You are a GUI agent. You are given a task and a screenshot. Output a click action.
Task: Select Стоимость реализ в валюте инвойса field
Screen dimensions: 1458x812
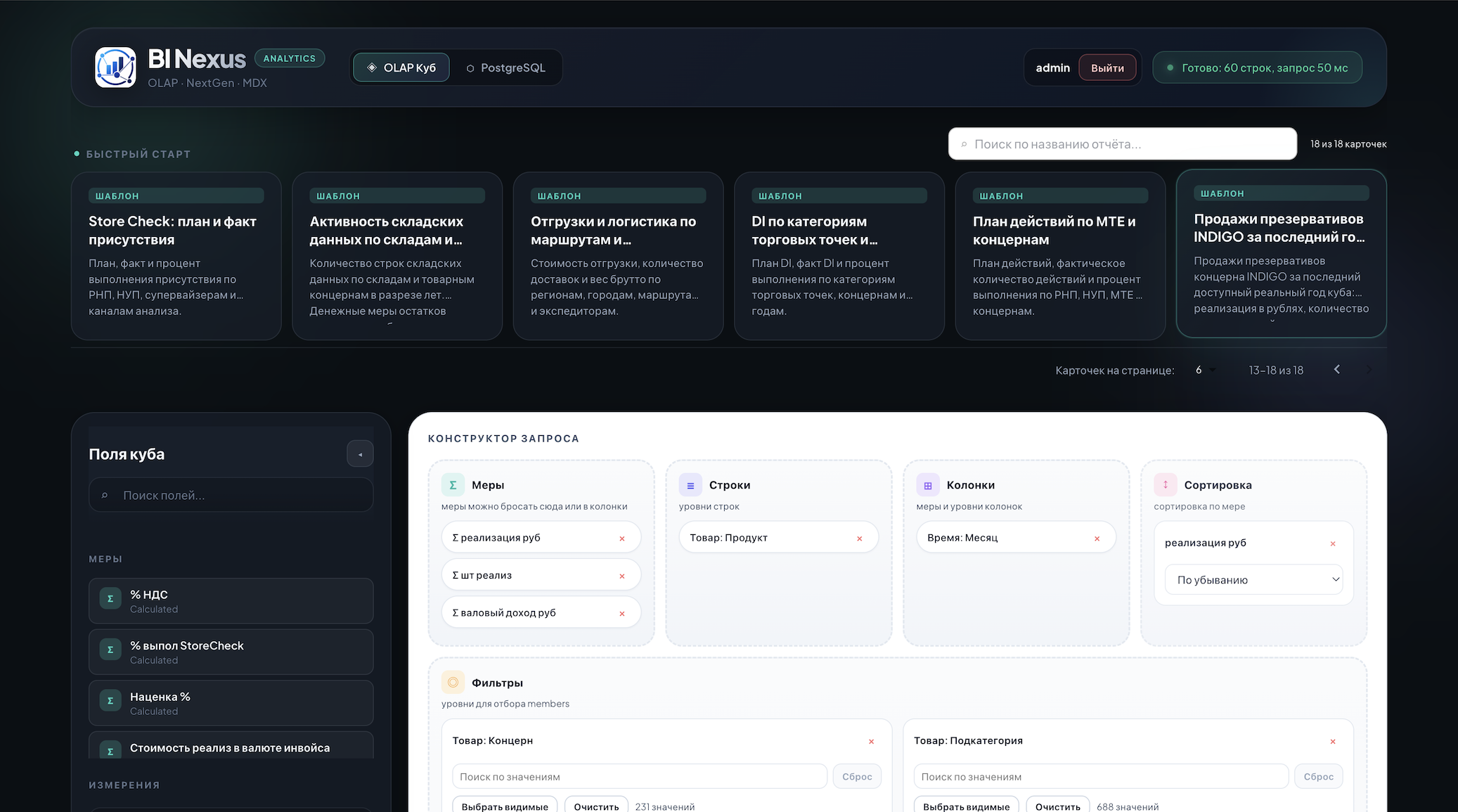pos(231,747)
